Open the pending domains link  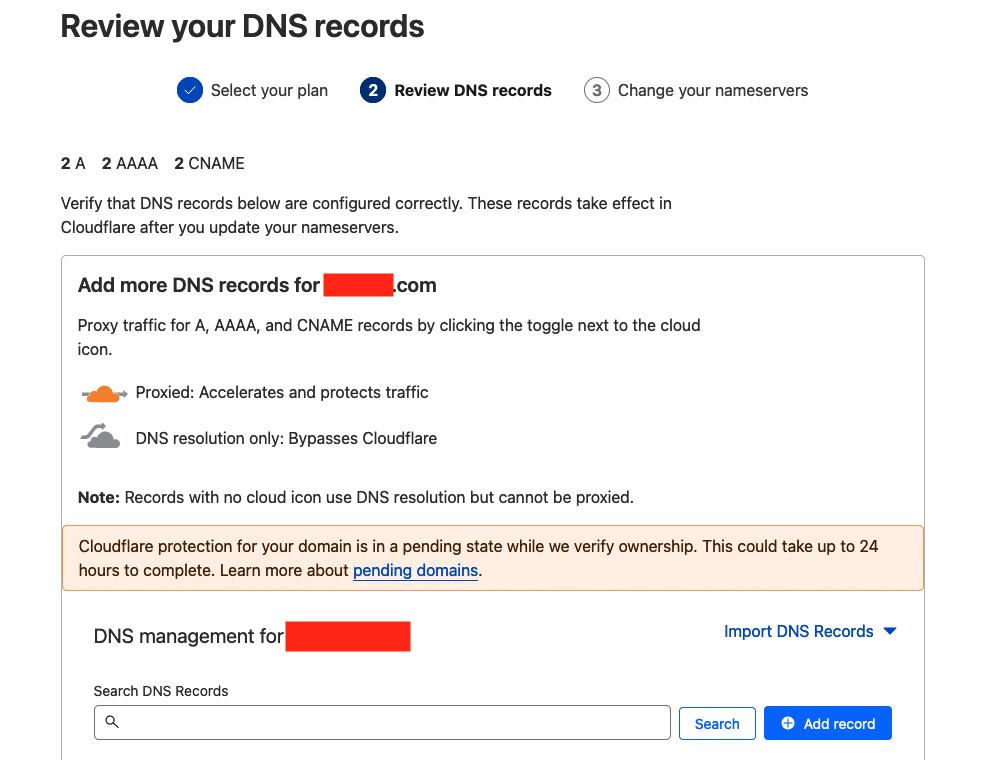pos(415,571)
